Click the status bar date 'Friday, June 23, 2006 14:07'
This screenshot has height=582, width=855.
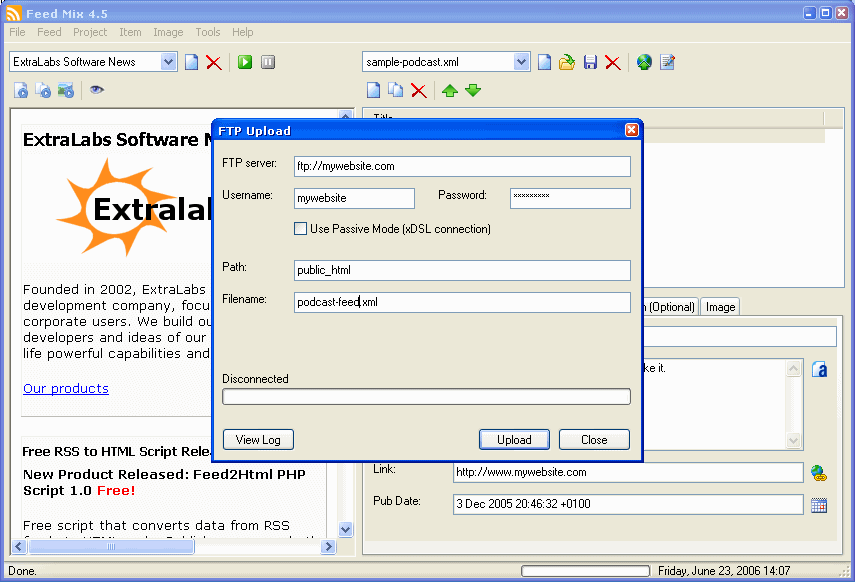(x=724, y=571)
